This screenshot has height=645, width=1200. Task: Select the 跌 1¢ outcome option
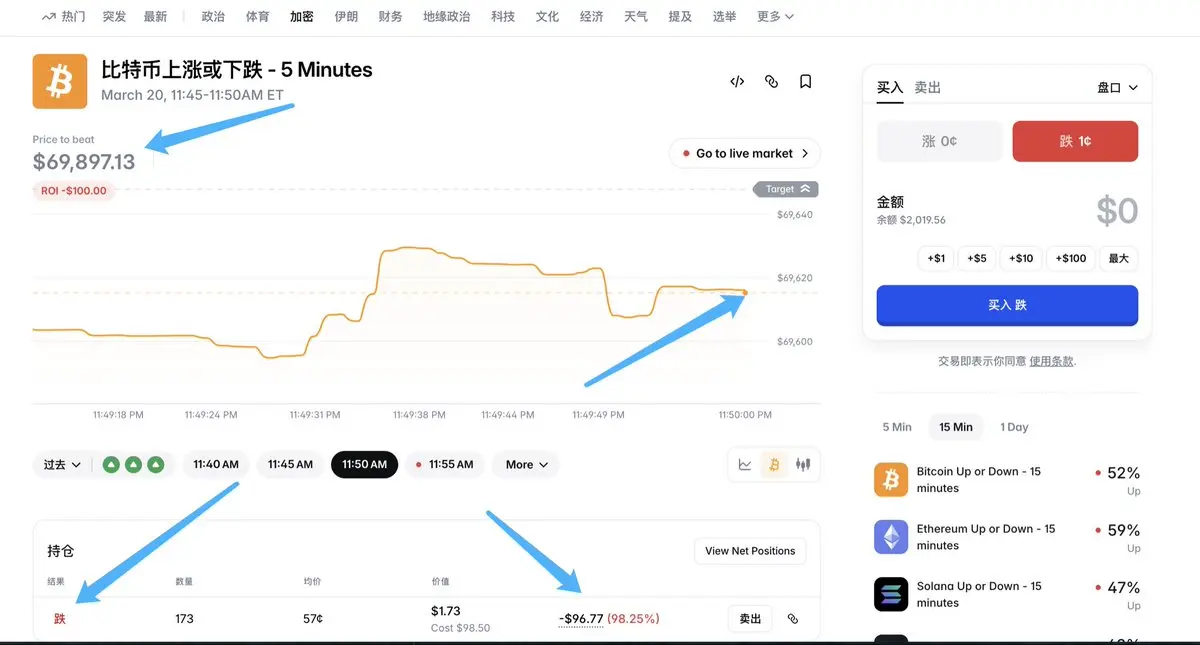click(1075, 141)
